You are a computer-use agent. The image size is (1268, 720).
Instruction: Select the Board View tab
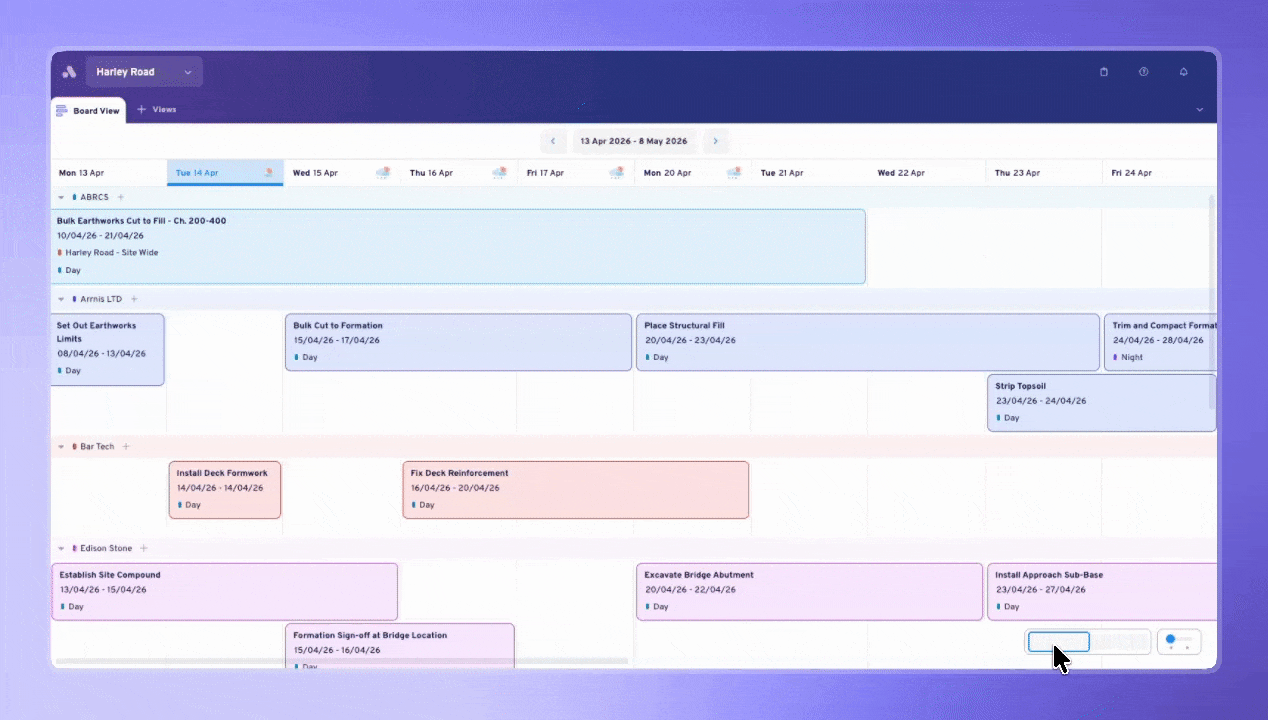pos(88,110)
